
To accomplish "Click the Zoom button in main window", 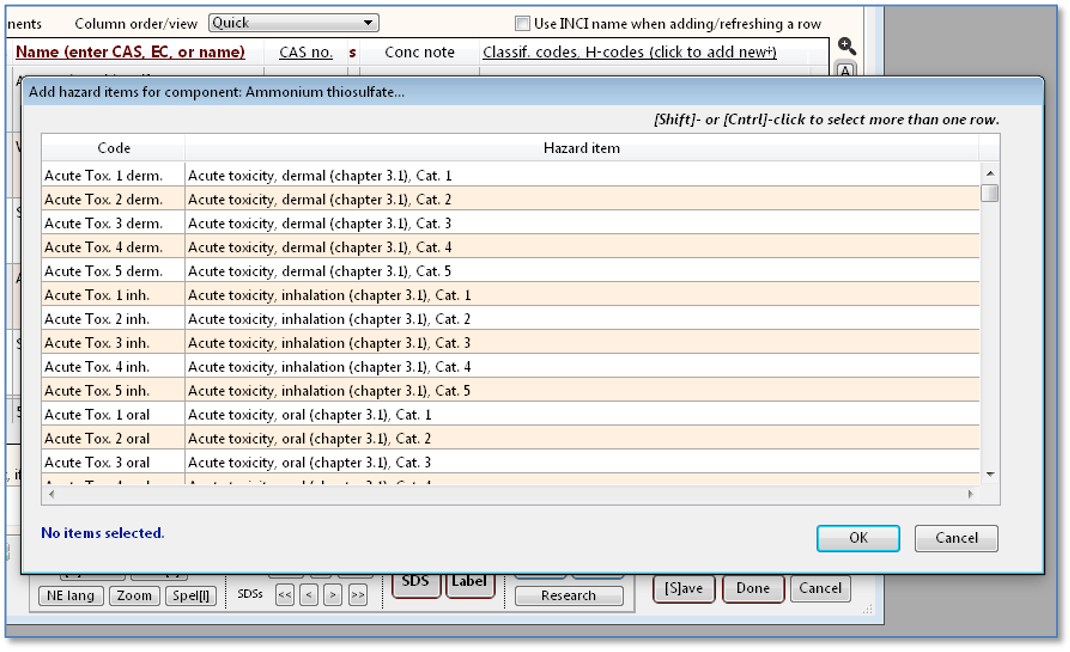I will pos(134,595).
